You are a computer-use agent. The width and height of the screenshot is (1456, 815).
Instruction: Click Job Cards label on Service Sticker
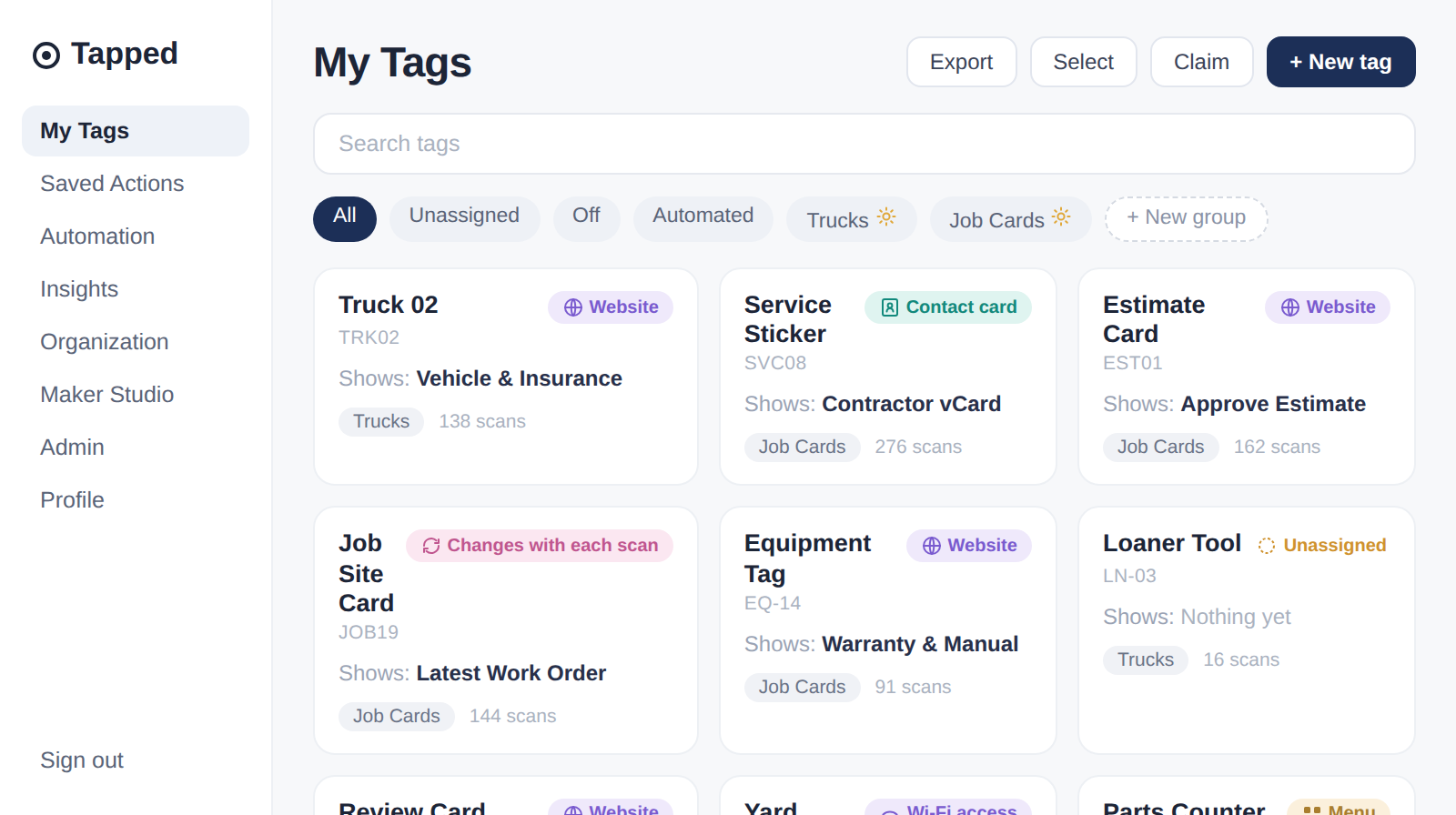[x=803, y=448]
